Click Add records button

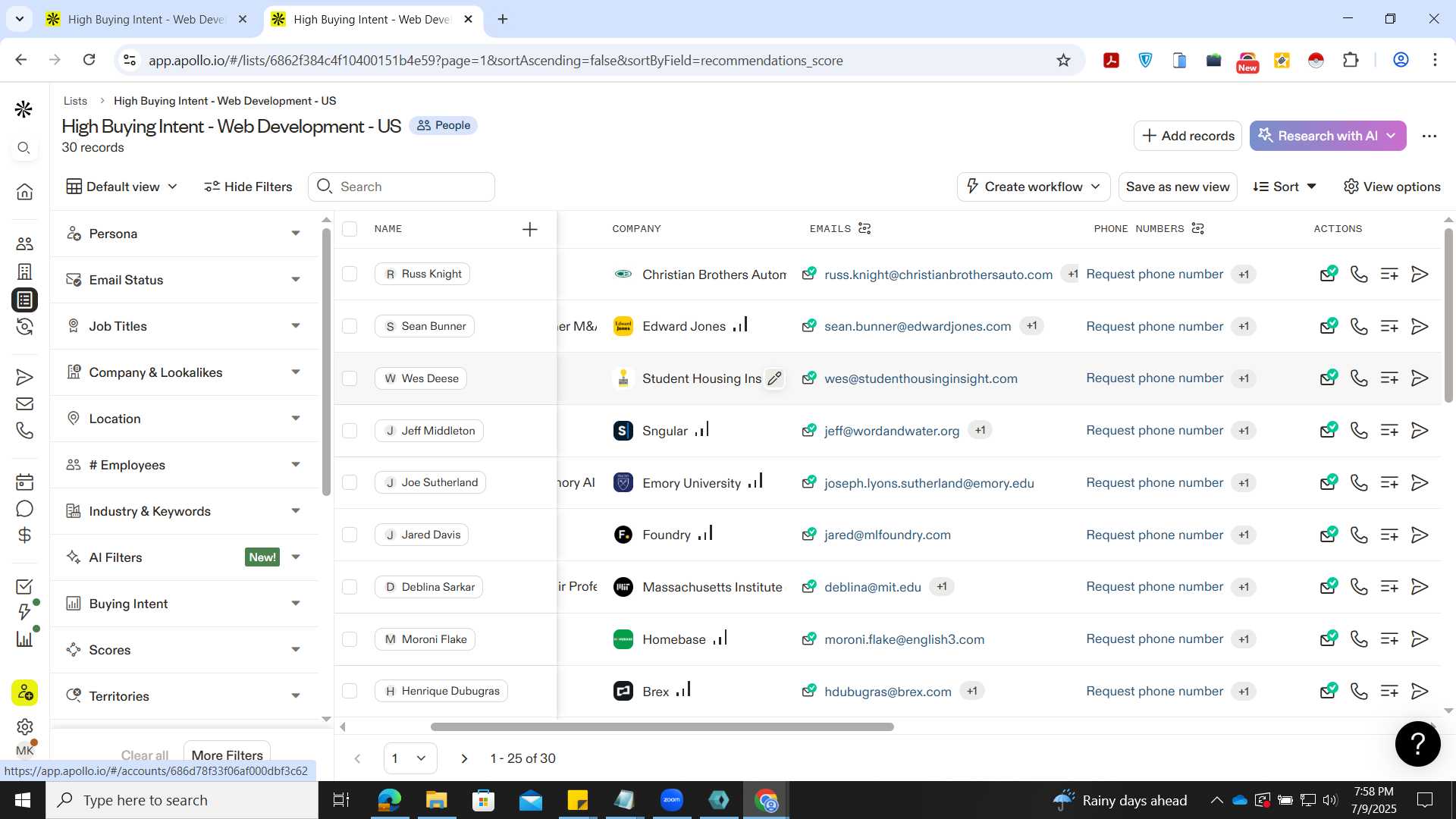(x=1188, y=136)
